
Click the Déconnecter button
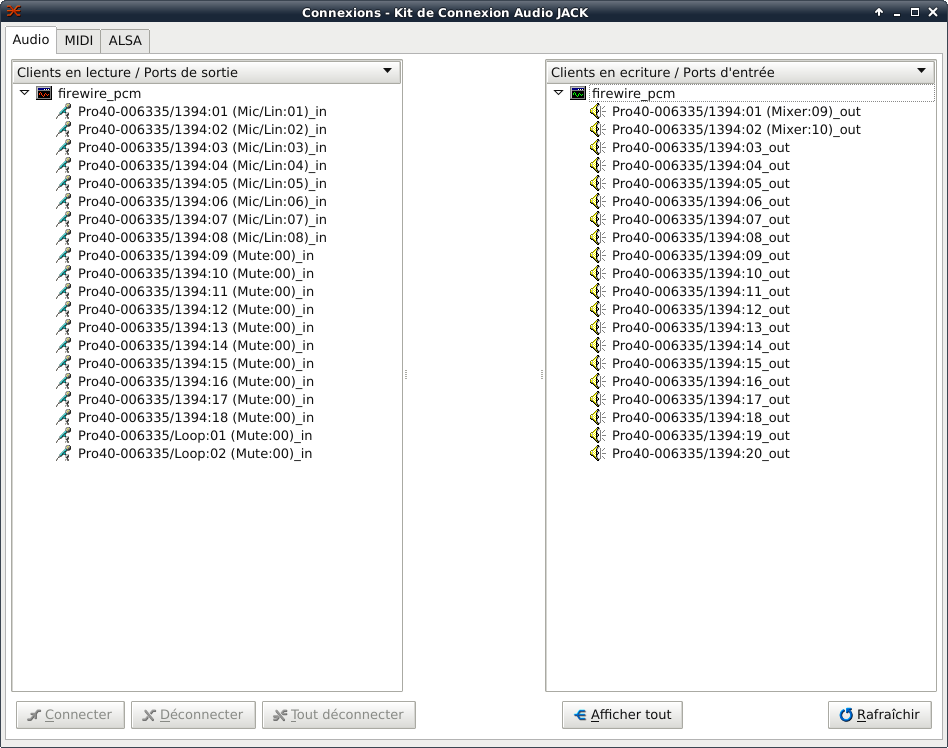pyautogui.click(x=193, y=715)
